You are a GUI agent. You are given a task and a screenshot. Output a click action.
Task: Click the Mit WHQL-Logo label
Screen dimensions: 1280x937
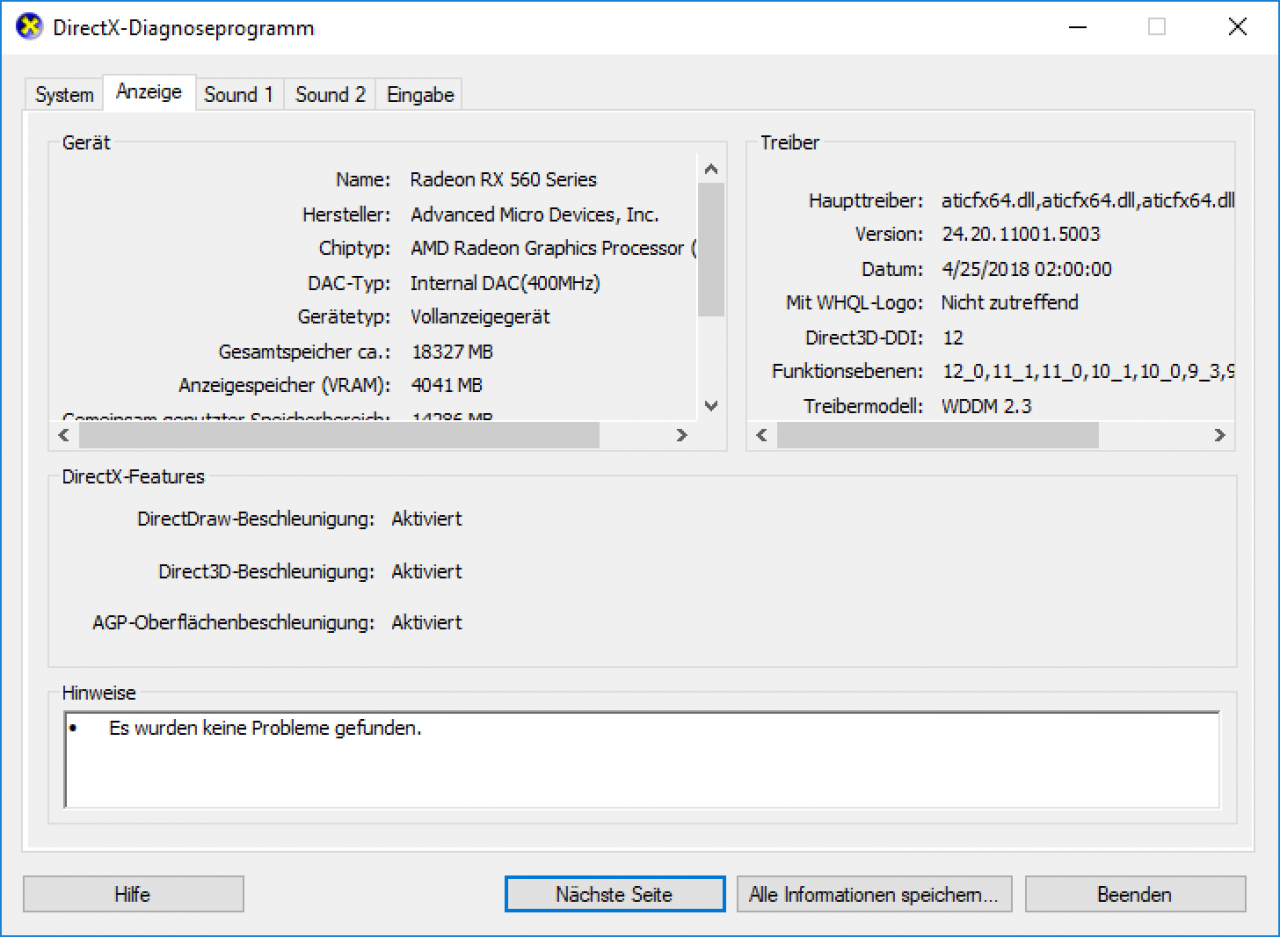(854, 302)
